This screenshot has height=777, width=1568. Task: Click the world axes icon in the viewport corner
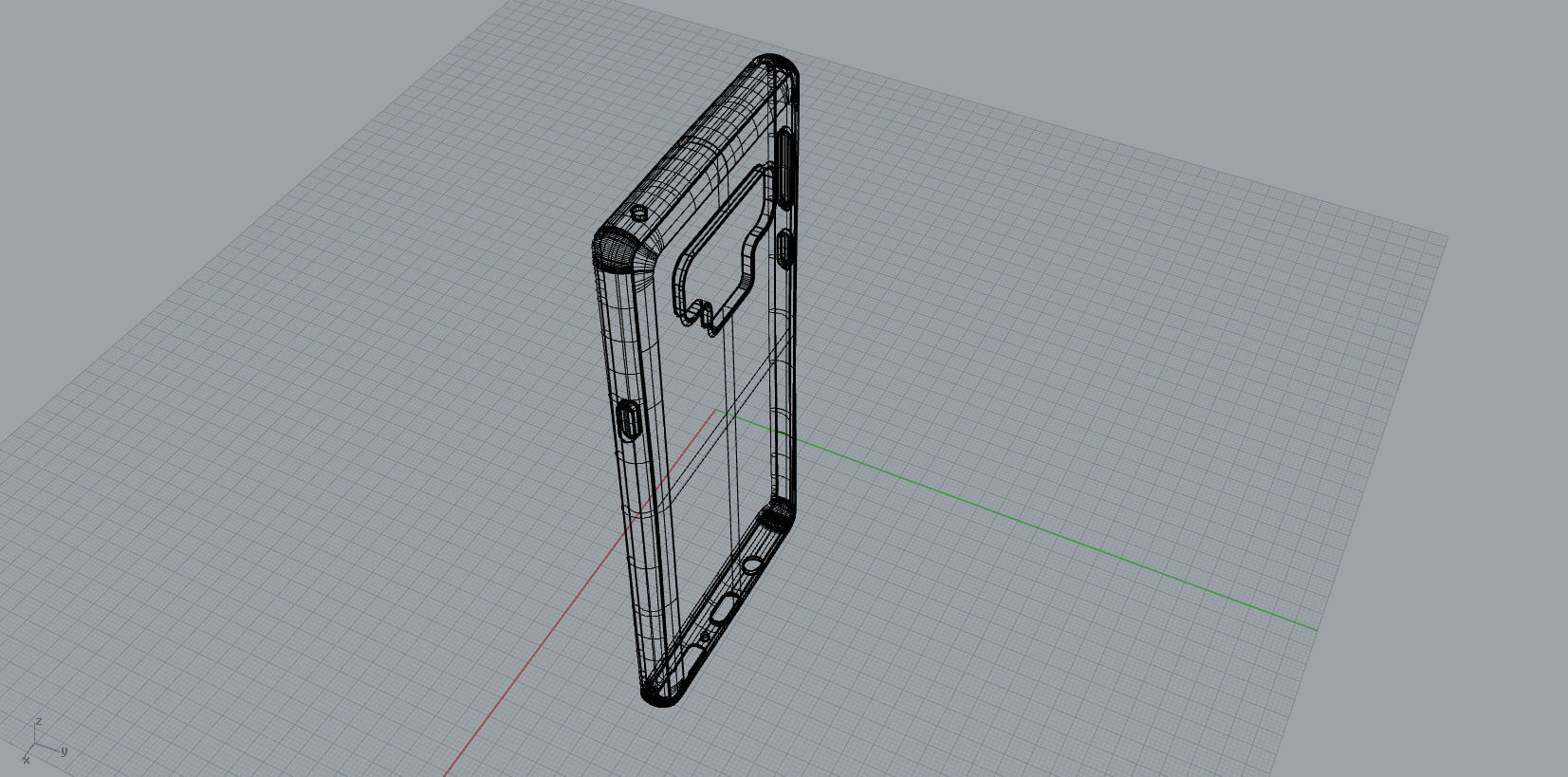43,742
